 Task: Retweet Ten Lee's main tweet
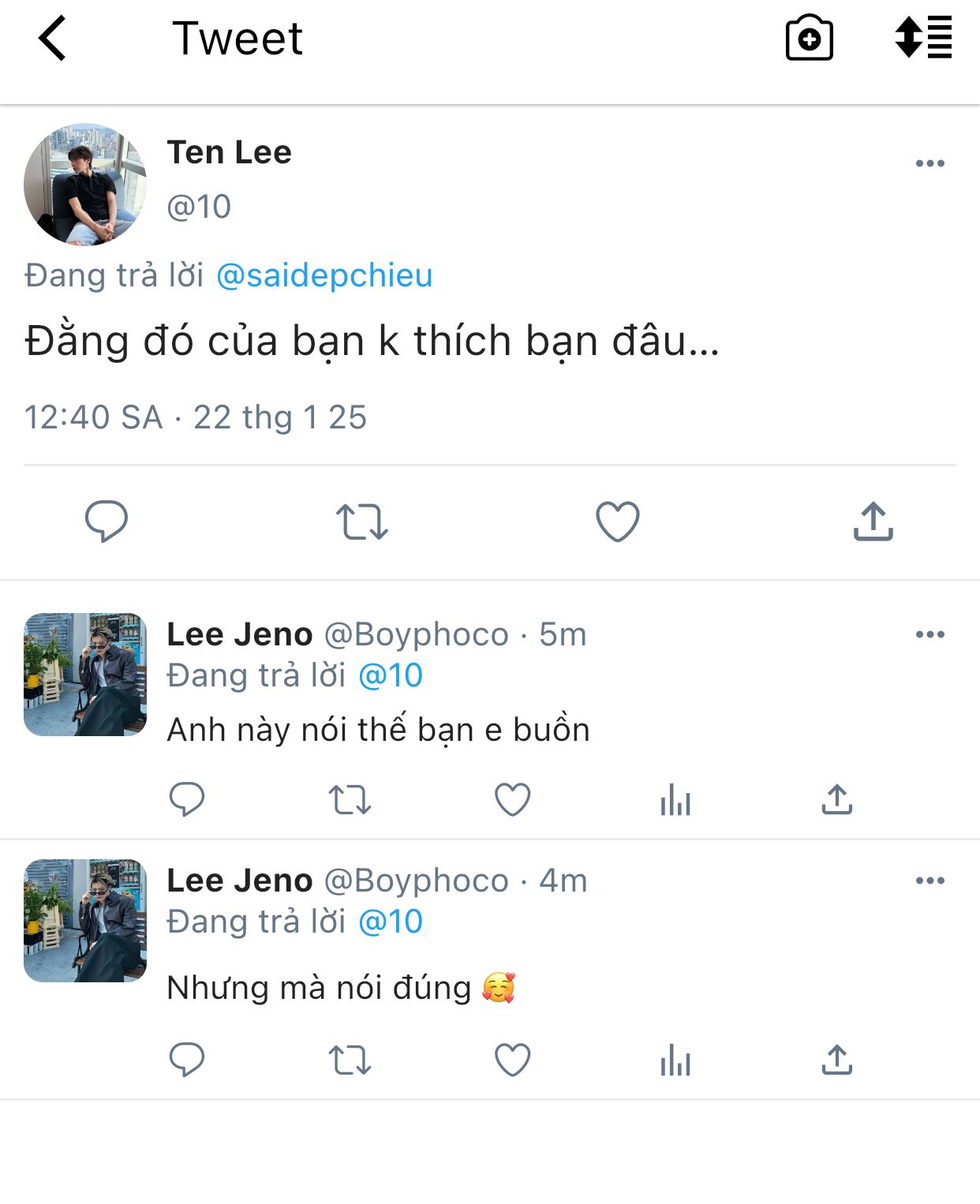click(x=362, y=522)
